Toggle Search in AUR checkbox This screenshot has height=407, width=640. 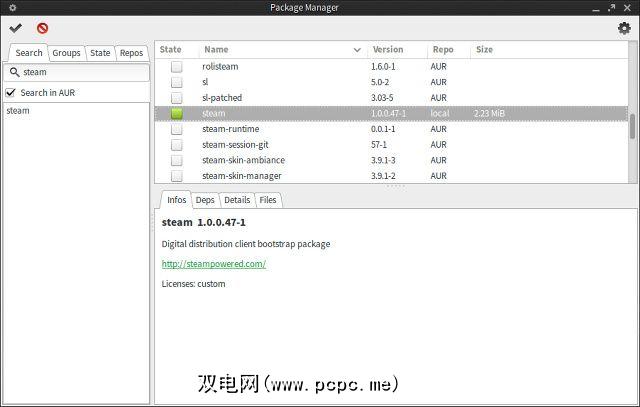coord(11,93)
